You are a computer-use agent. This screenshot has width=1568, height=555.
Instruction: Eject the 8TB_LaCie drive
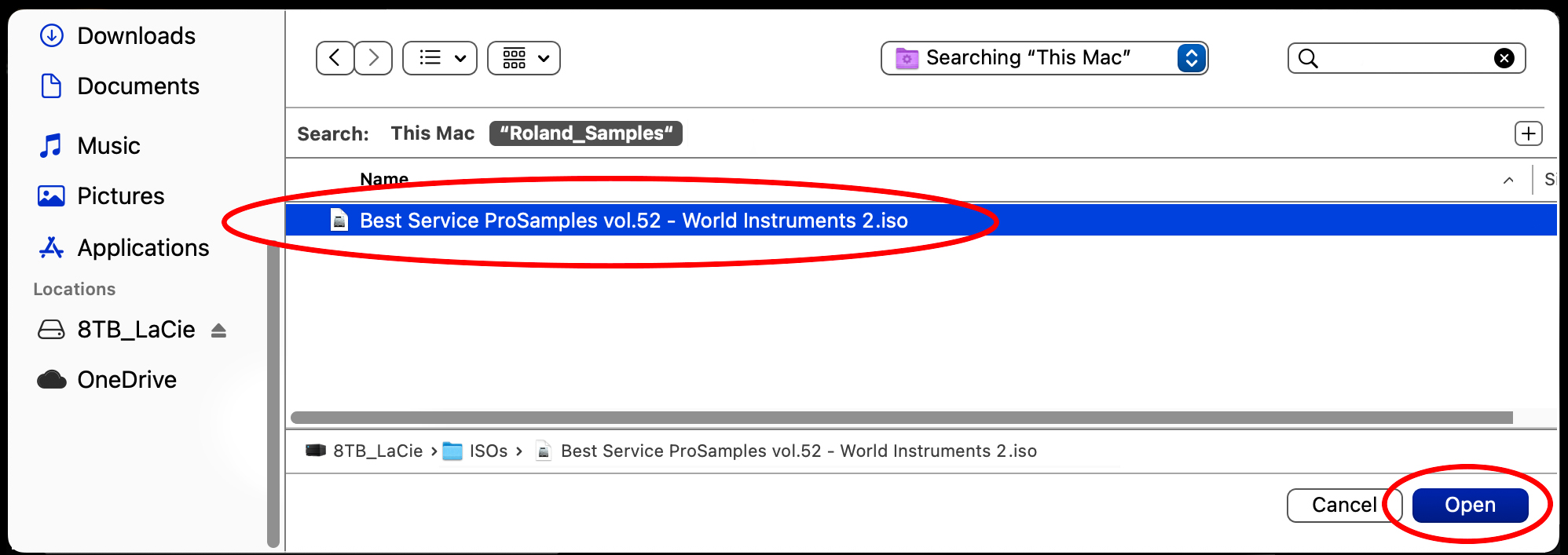click(x=218, y=330)
